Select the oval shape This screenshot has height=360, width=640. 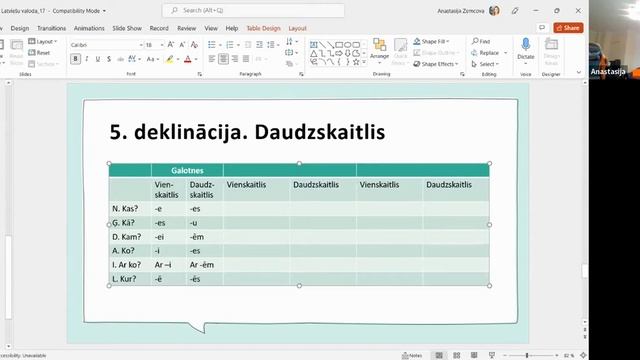click(347, 44)
